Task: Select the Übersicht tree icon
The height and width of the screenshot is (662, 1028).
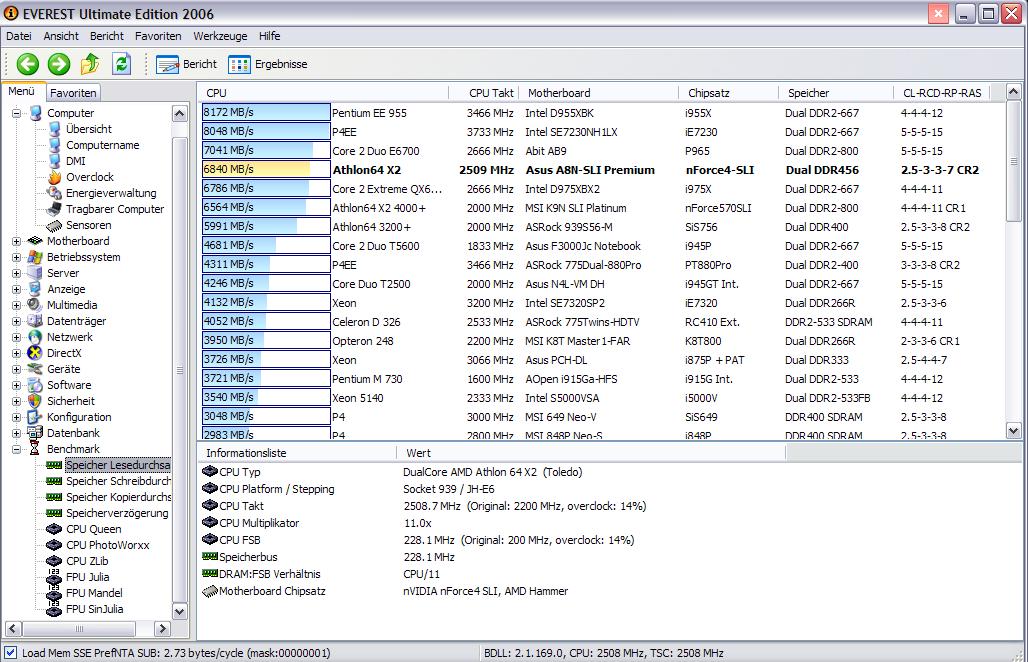Action: (55, 129)
